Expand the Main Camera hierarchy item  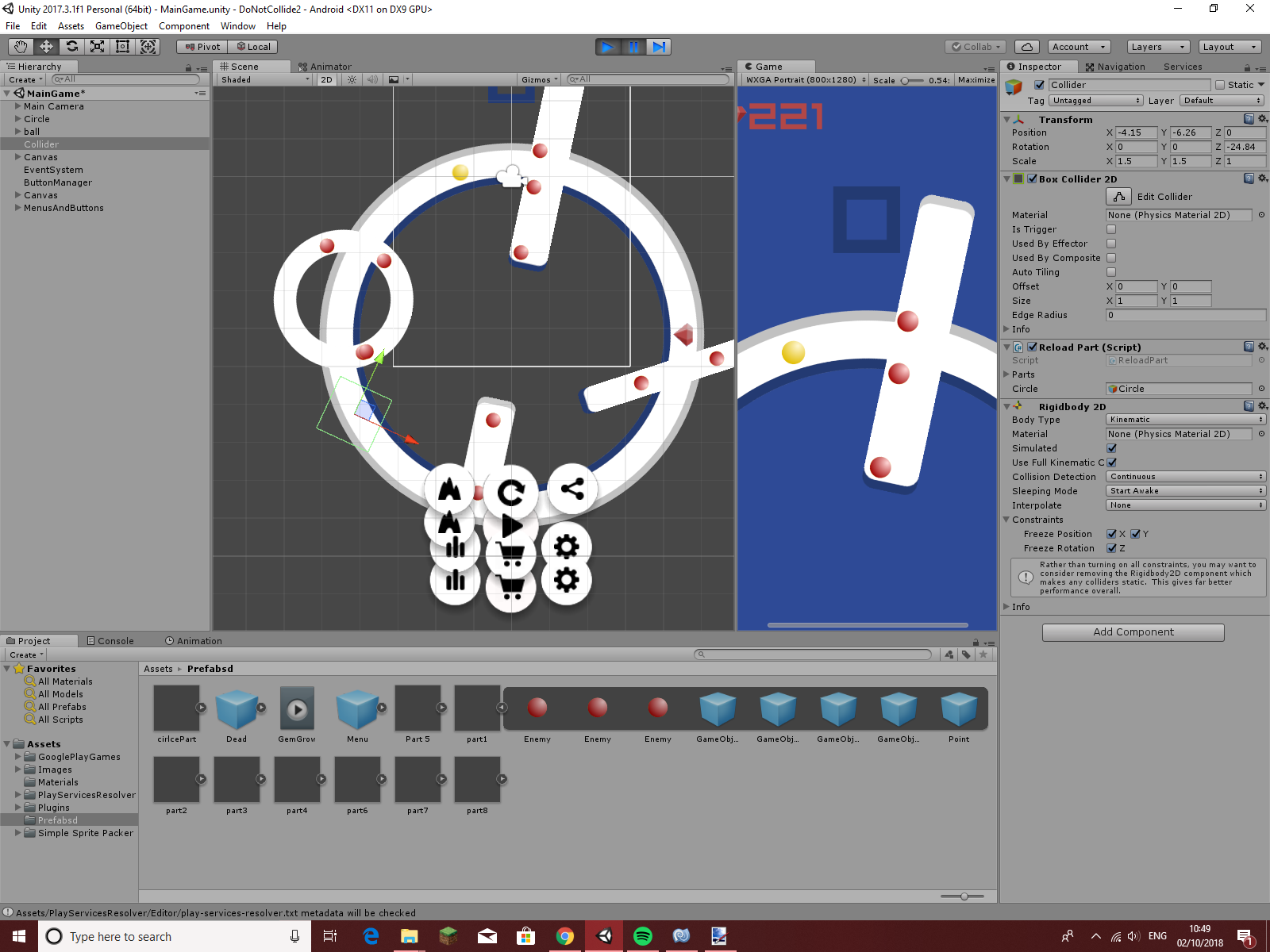17,106
